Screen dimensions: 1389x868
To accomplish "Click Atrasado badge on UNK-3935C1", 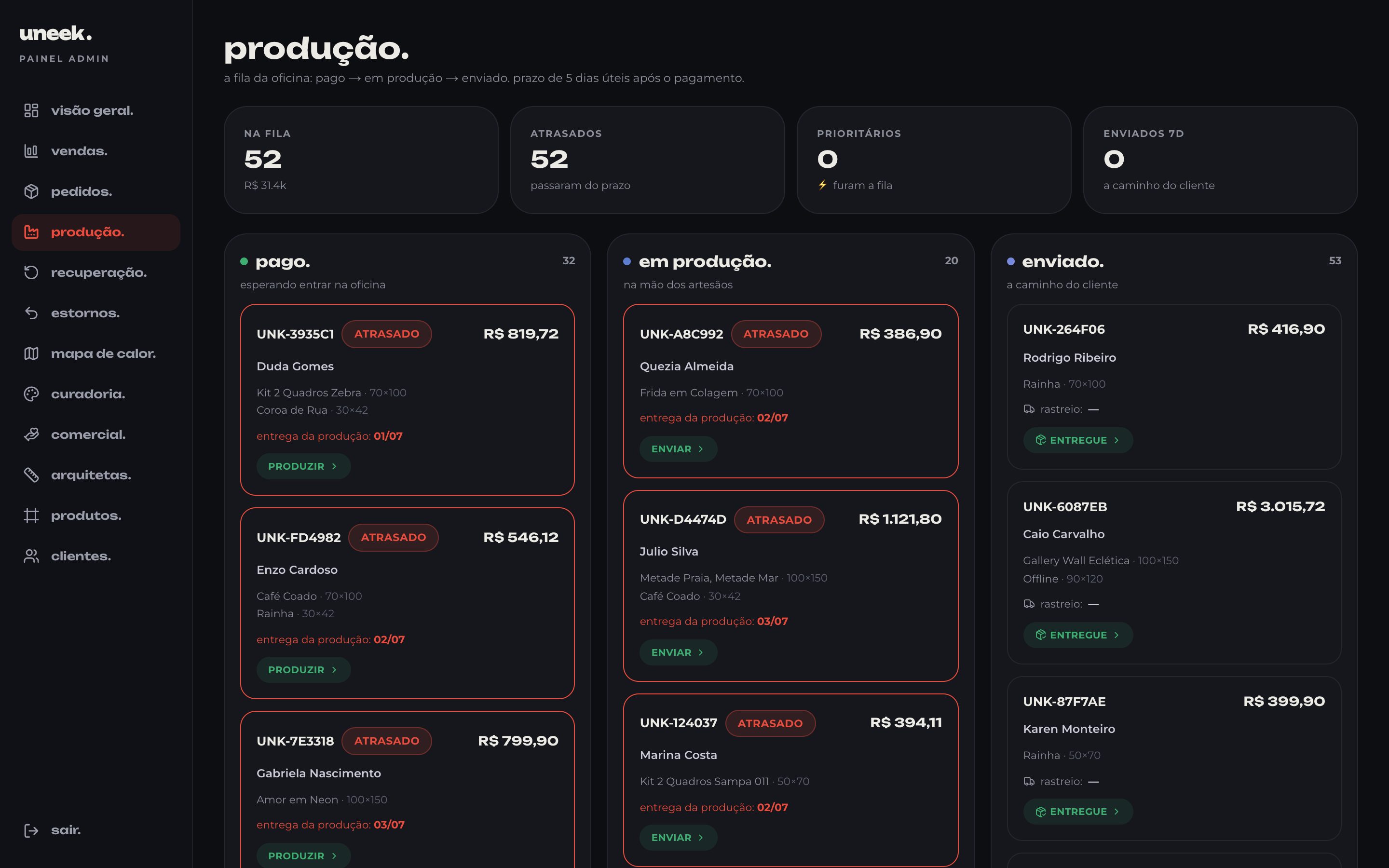I will [387, 334].
